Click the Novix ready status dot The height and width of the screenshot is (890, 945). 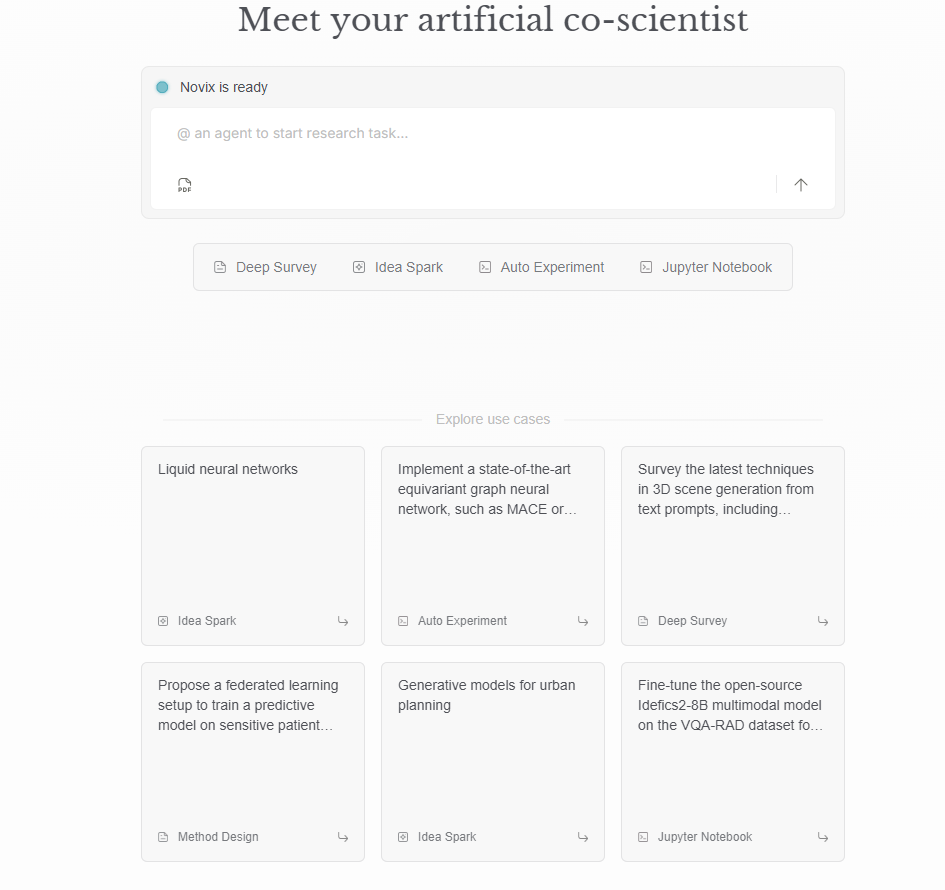point(162,87)
